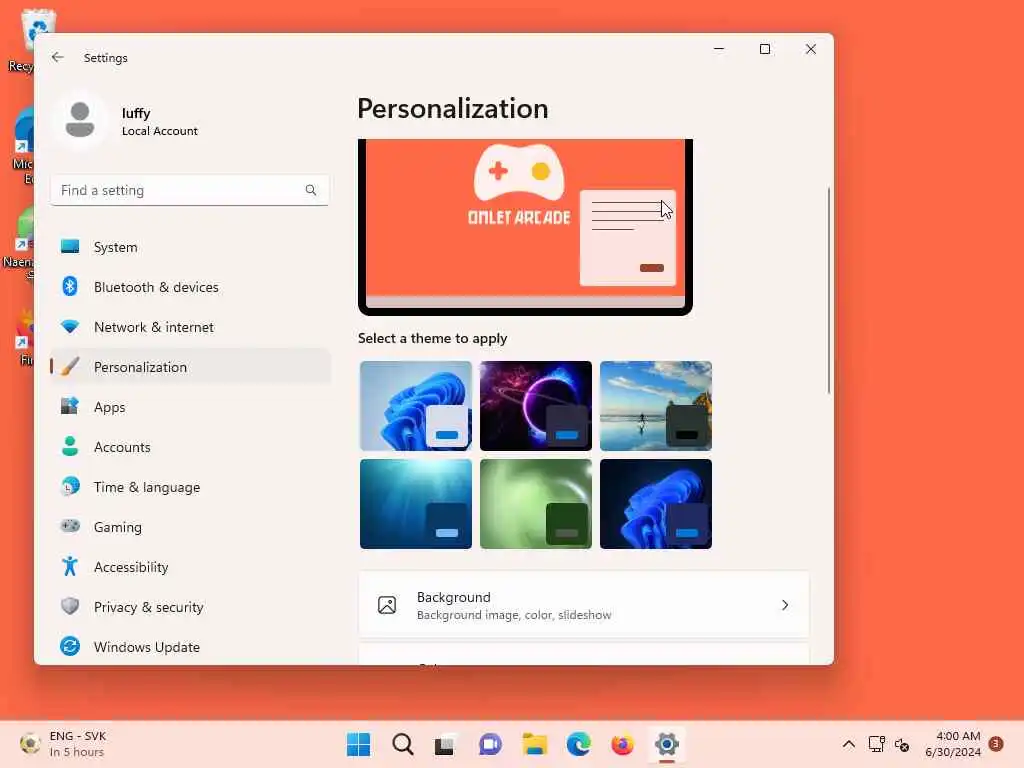1024x768 pixels.
Task: Expand the Background settings chevron
Action: tap(785, 605)
